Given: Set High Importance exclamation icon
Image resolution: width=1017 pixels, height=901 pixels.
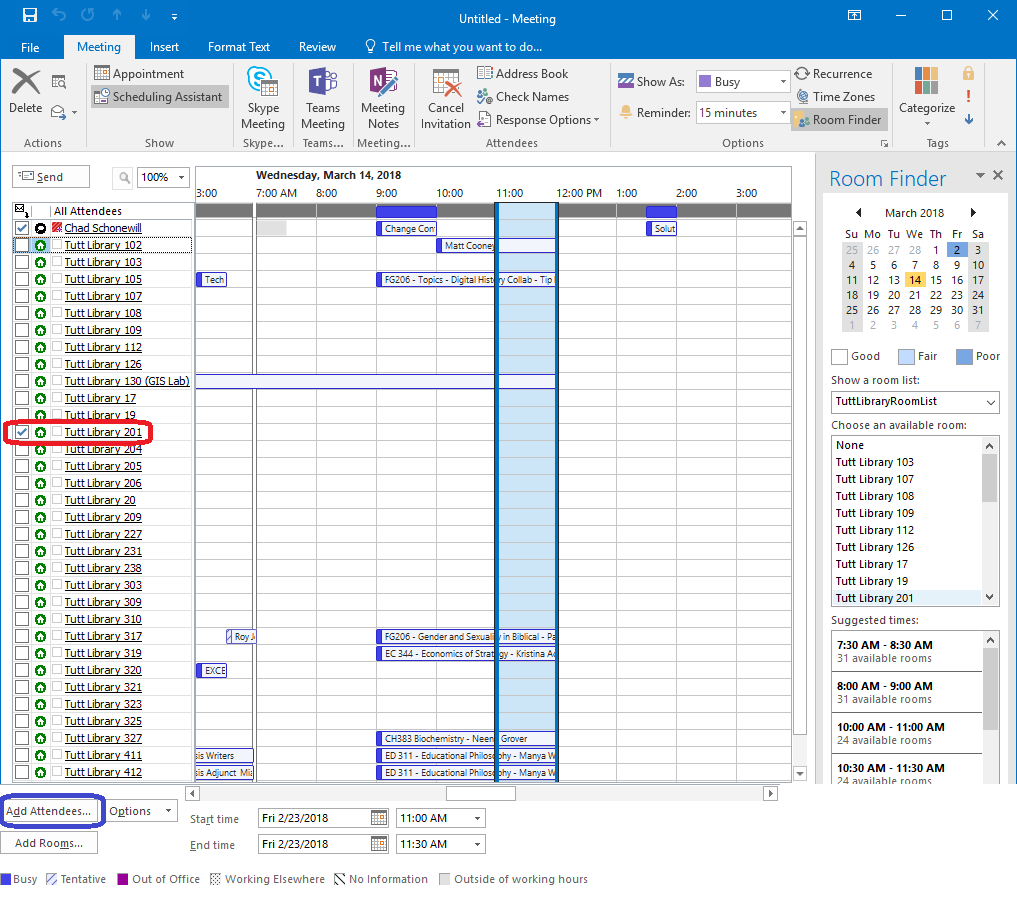Looking at the screenshot, I should click(x=968, y=96).
